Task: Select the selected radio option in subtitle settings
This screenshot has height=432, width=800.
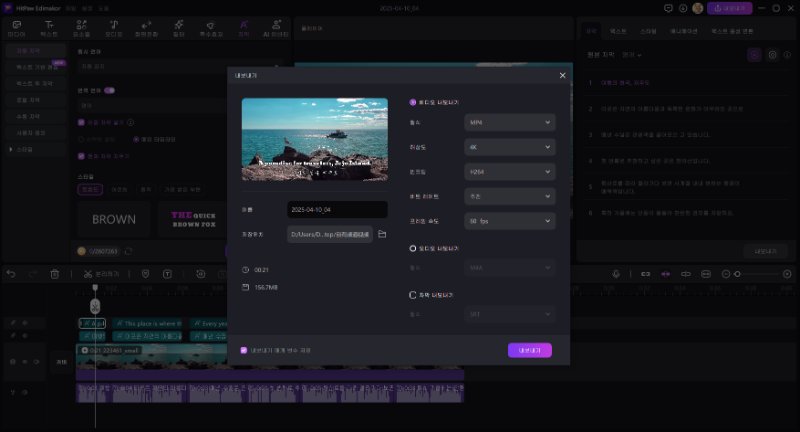Action: point(136,139)
